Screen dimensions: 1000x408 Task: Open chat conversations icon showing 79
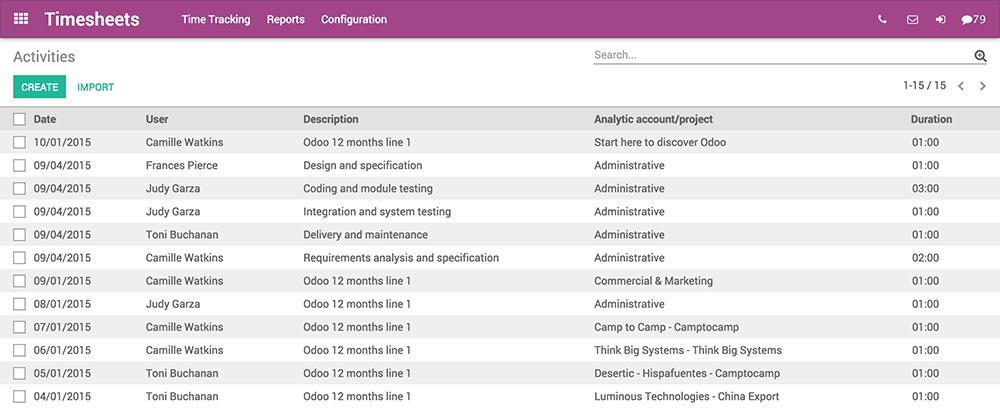tap(973, 20)
